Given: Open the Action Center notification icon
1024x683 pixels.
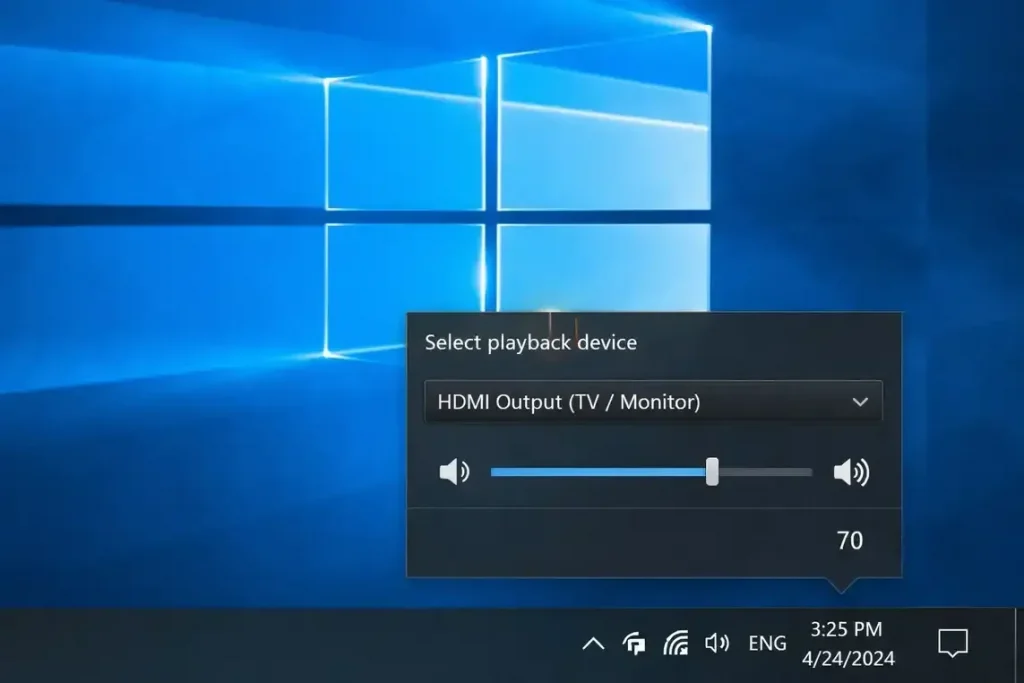Looking at the screenshot, I should point(952,643).
